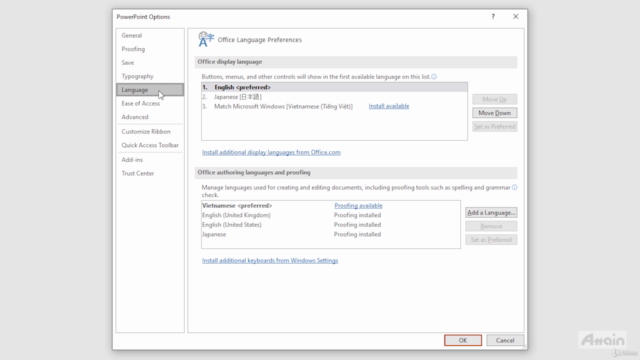Viewport: 640px width, 360px height.
Task: Select Vietnamese preferred authoring language row
Action: tap(331, 205)
